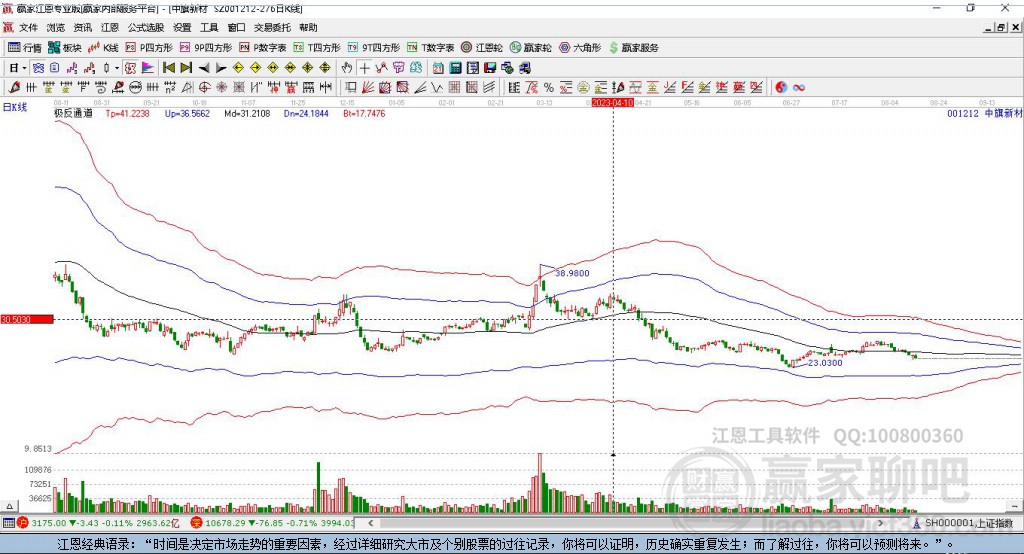
Task: Click the up arrow at chart bottom-left
Action: tap(8, 506)
